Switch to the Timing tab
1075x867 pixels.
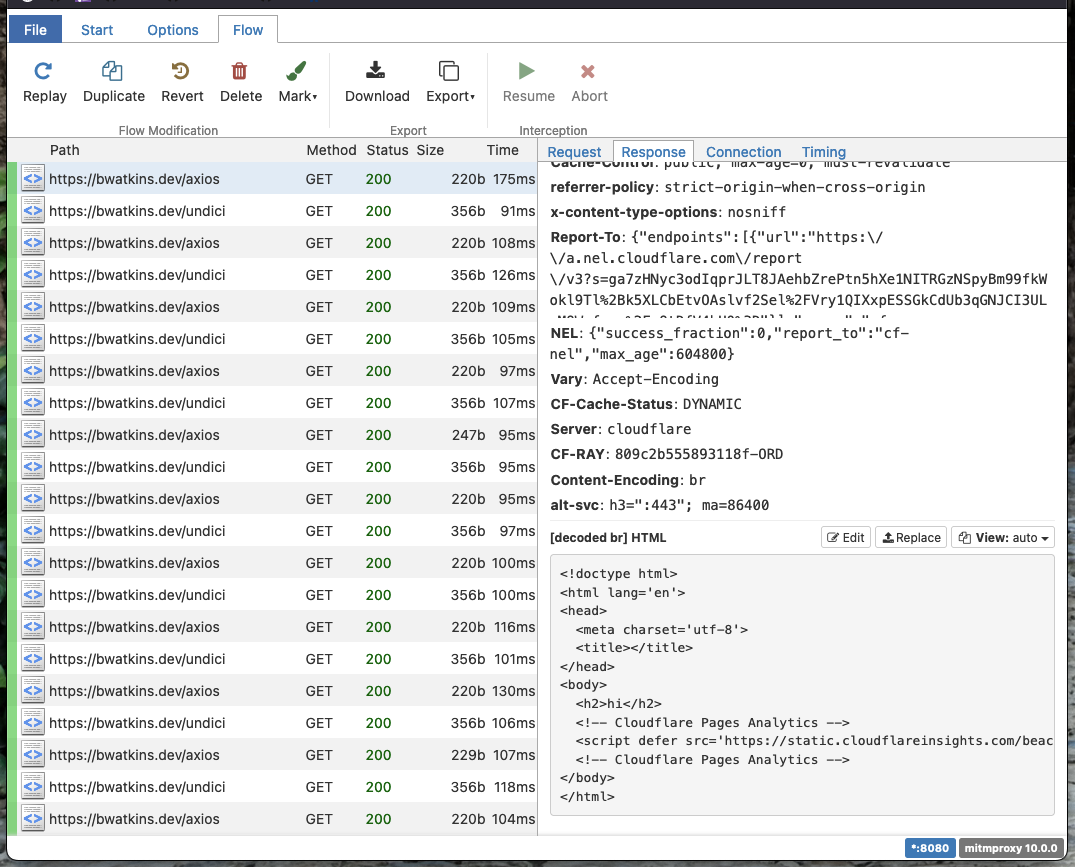pyautogui.click(x=823, y=152)
